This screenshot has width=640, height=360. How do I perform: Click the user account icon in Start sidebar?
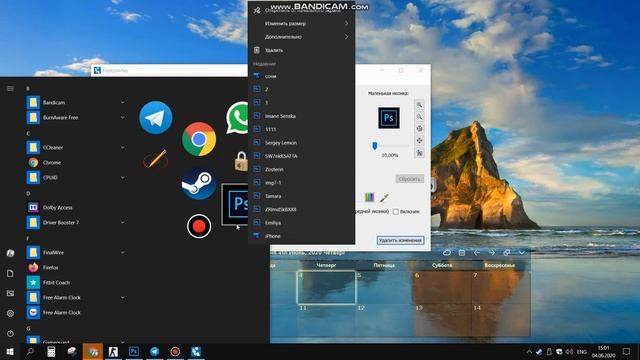pyautogui.click(x=10, y=253)
